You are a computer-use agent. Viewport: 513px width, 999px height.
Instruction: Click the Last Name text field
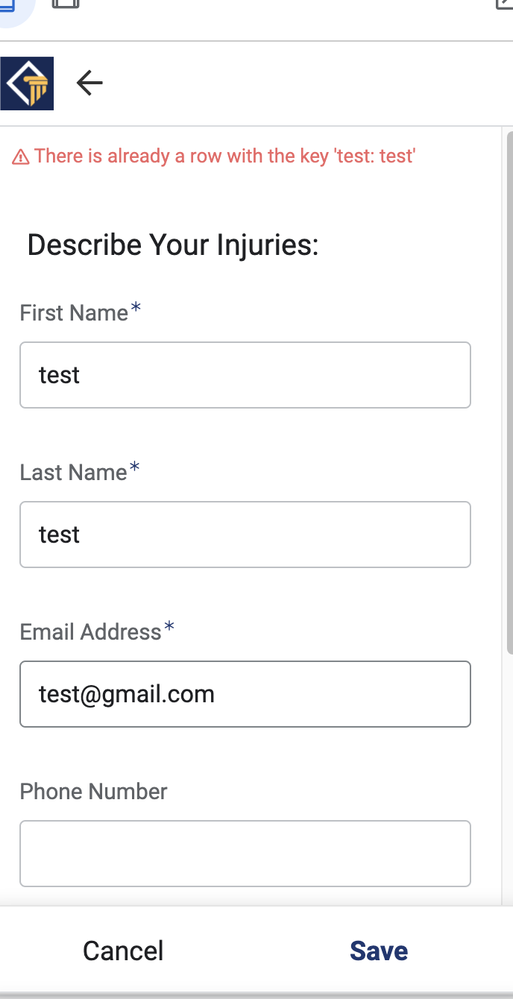245,534
